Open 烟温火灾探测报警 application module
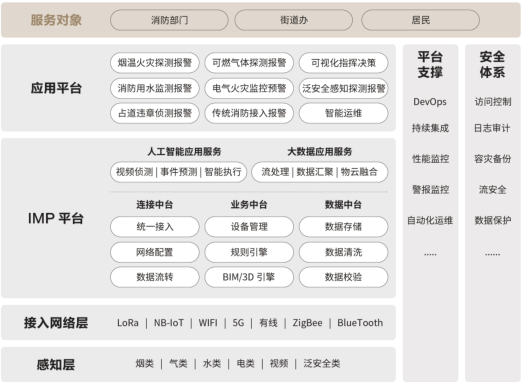 [154, 63]
